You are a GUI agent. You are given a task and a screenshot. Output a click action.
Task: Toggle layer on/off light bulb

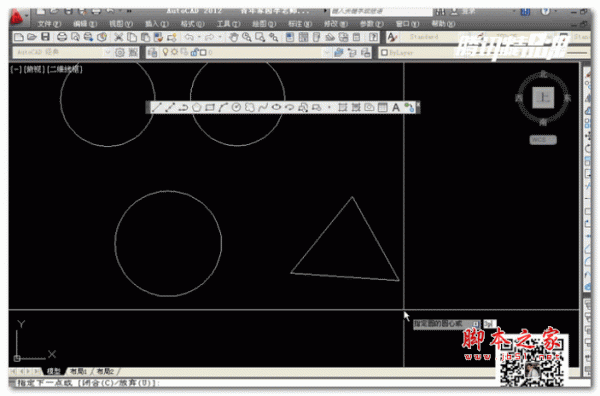pos(165,52)
